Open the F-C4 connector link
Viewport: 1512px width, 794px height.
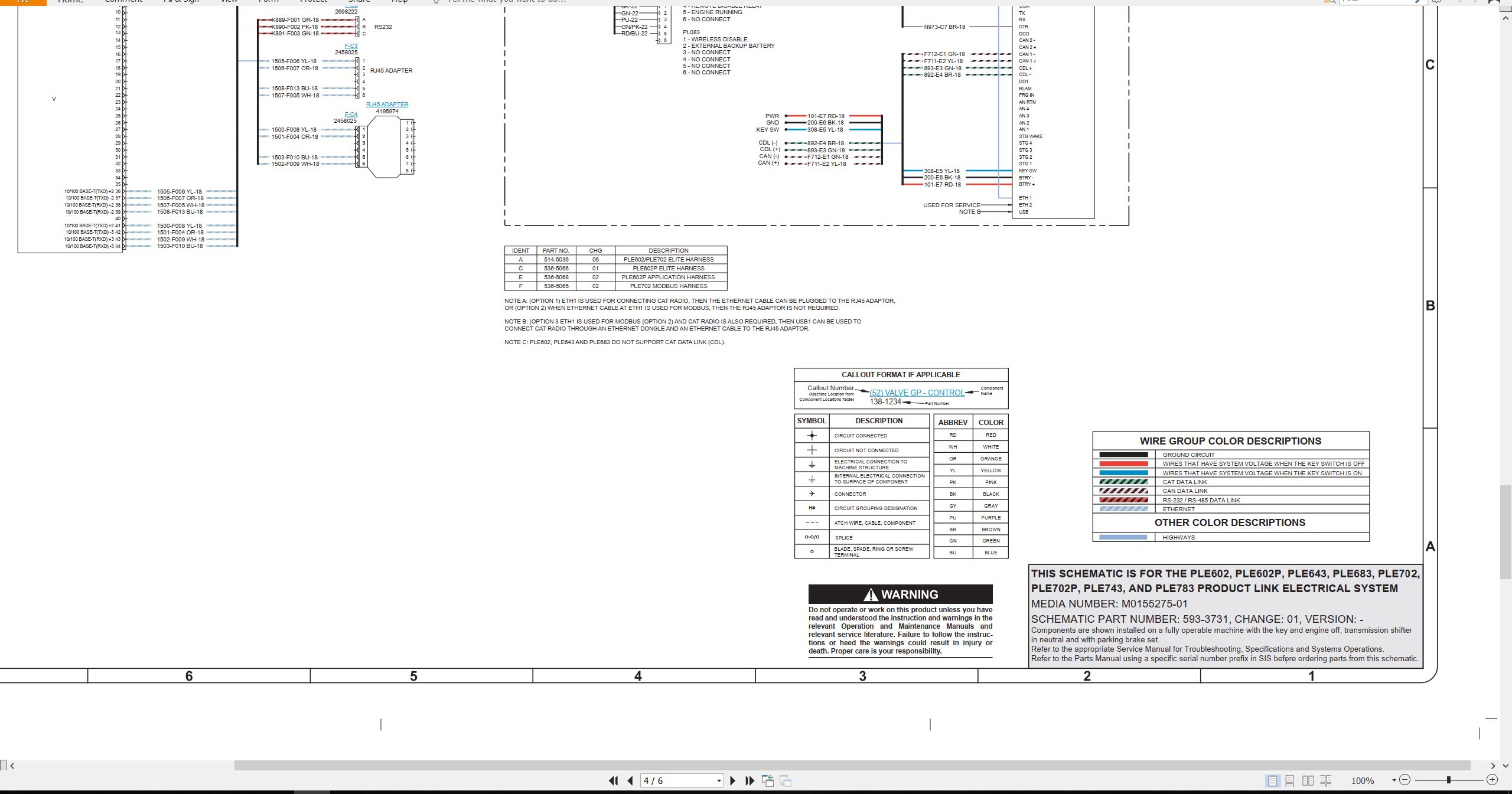351,115
